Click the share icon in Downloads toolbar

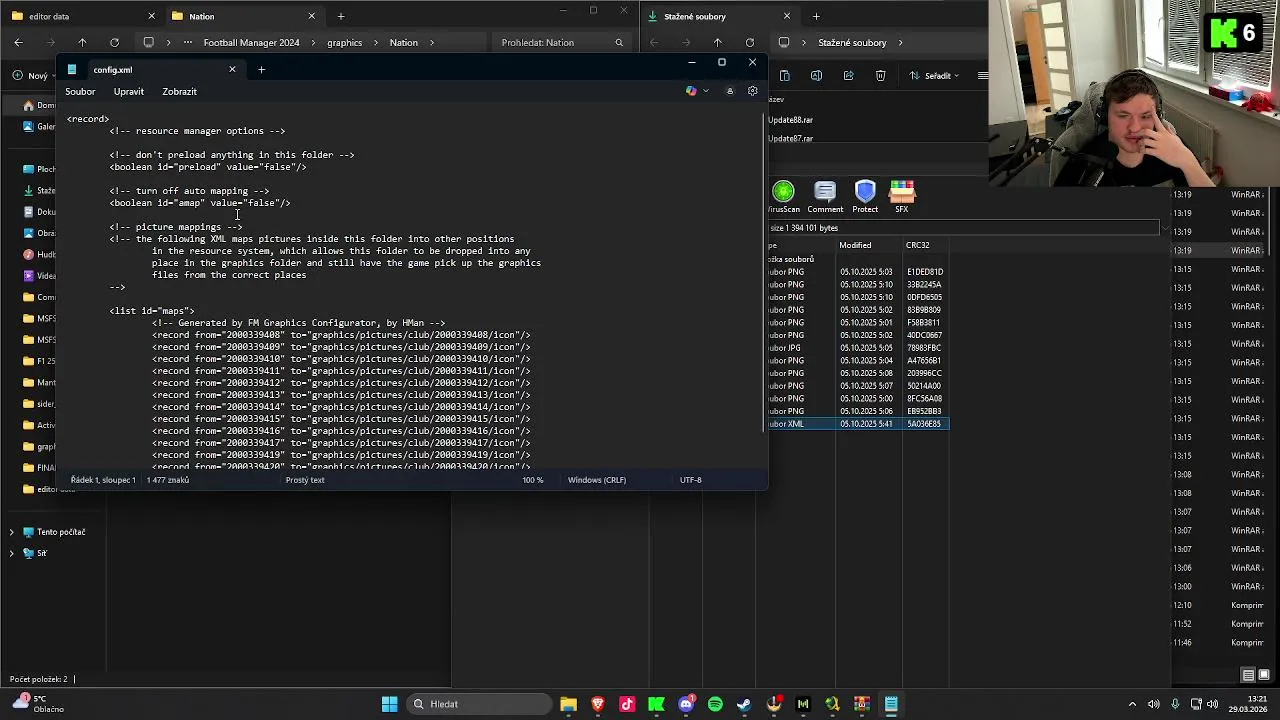(848, 75)
